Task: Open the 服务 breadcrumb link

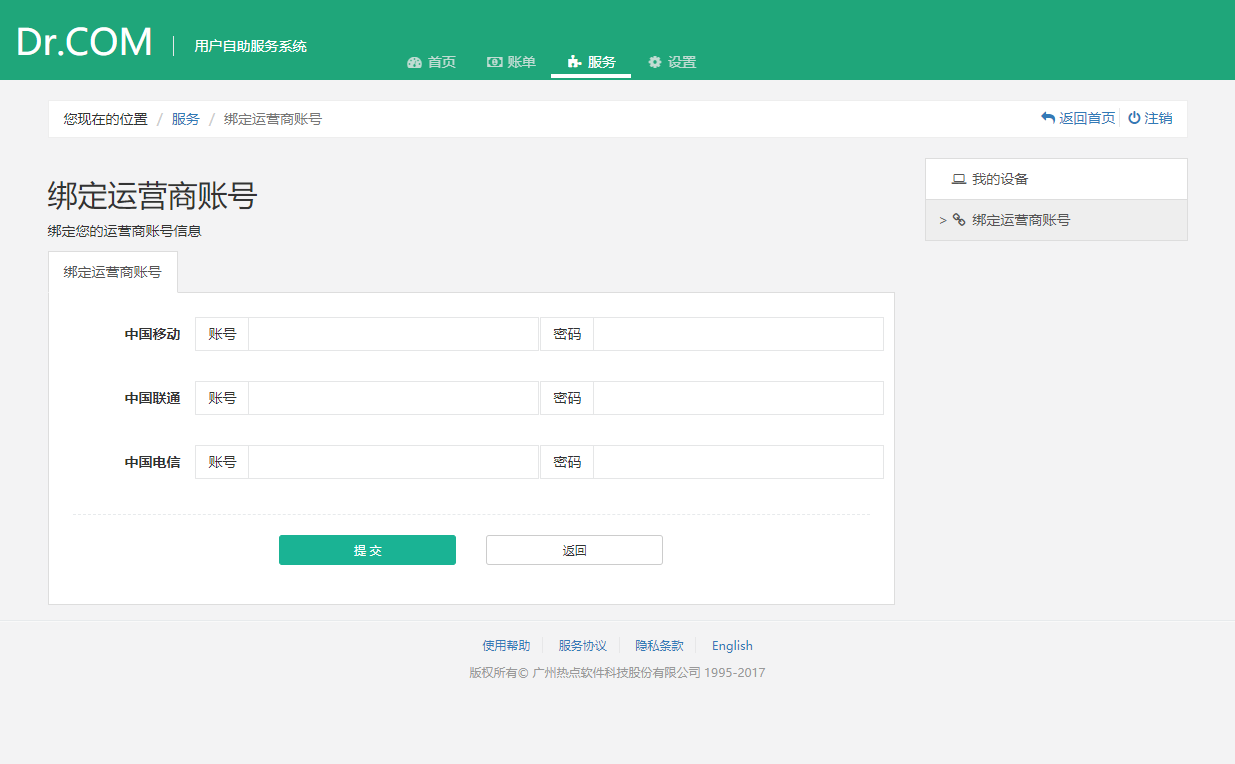Action: coord(185,119)
